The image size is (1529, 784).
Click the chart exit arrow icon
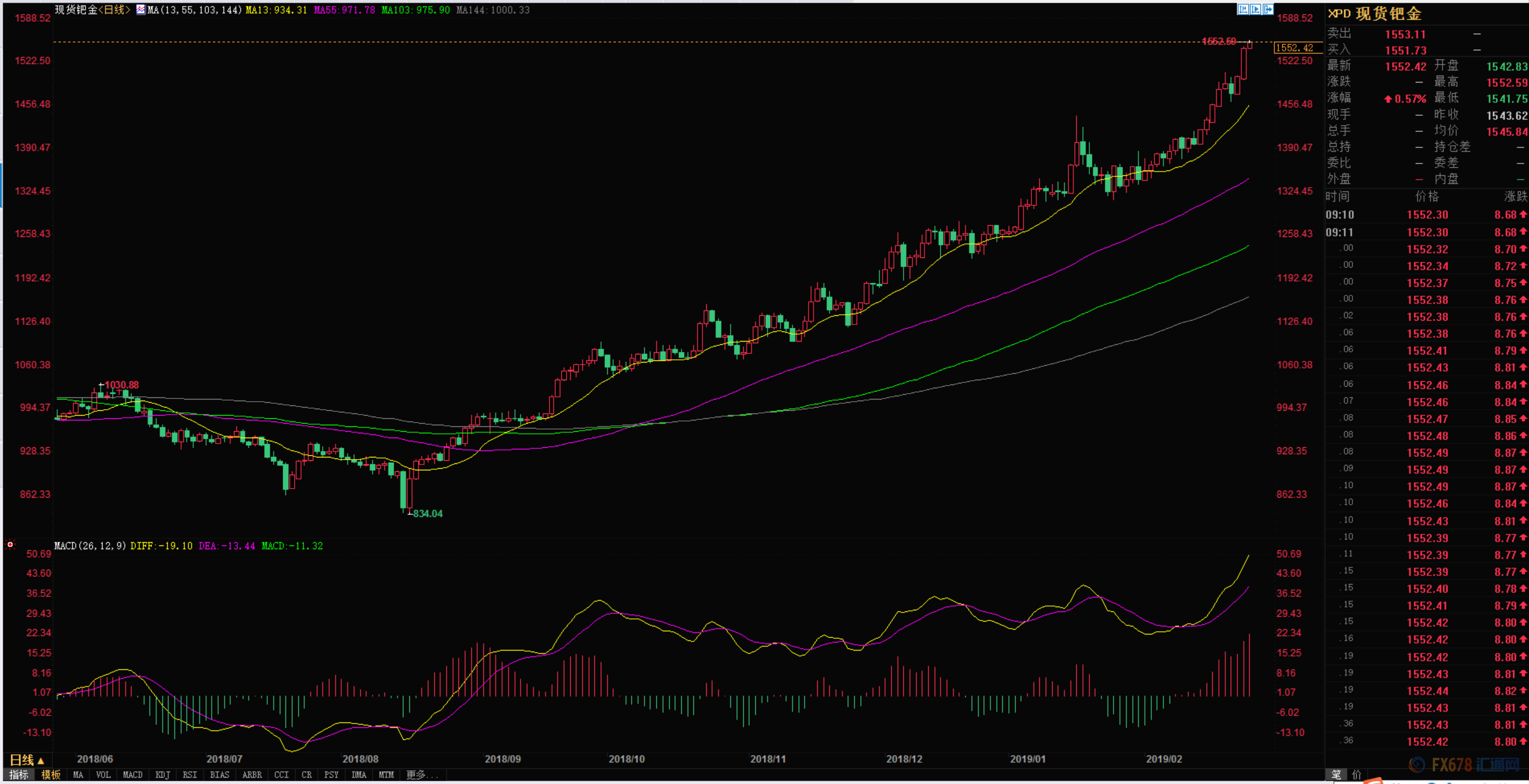coord(1268,9)
